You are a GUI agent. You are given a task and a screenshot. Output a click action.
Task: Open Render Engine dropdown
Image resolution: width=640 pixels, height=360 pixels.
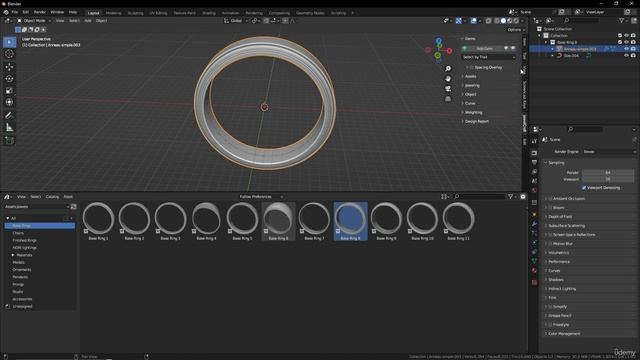click(609, 152)
